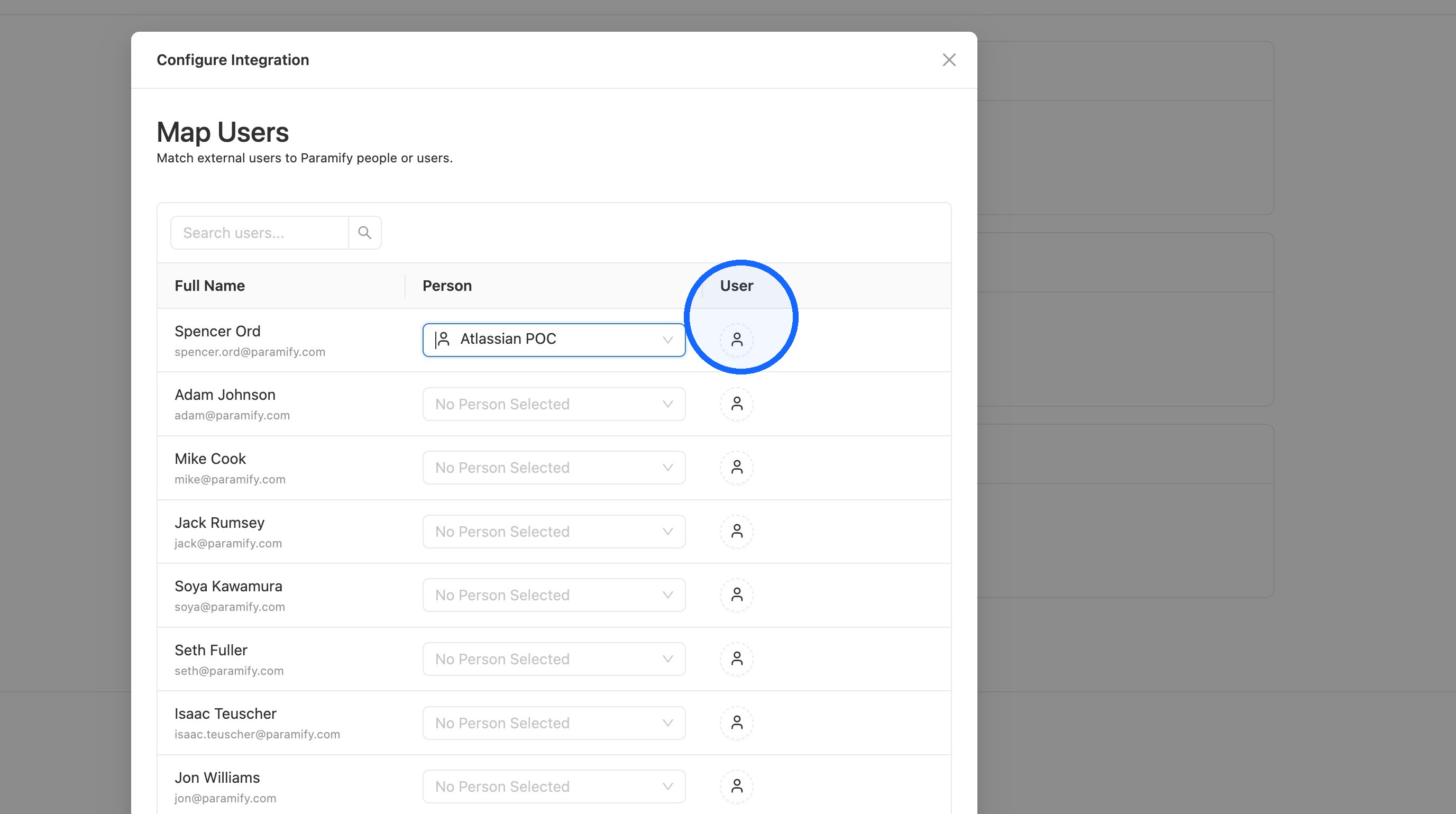The width and height of the screenshot is (1456, 814).
Task: Open person dropdown for Adam Johnson
Action: 554,404
